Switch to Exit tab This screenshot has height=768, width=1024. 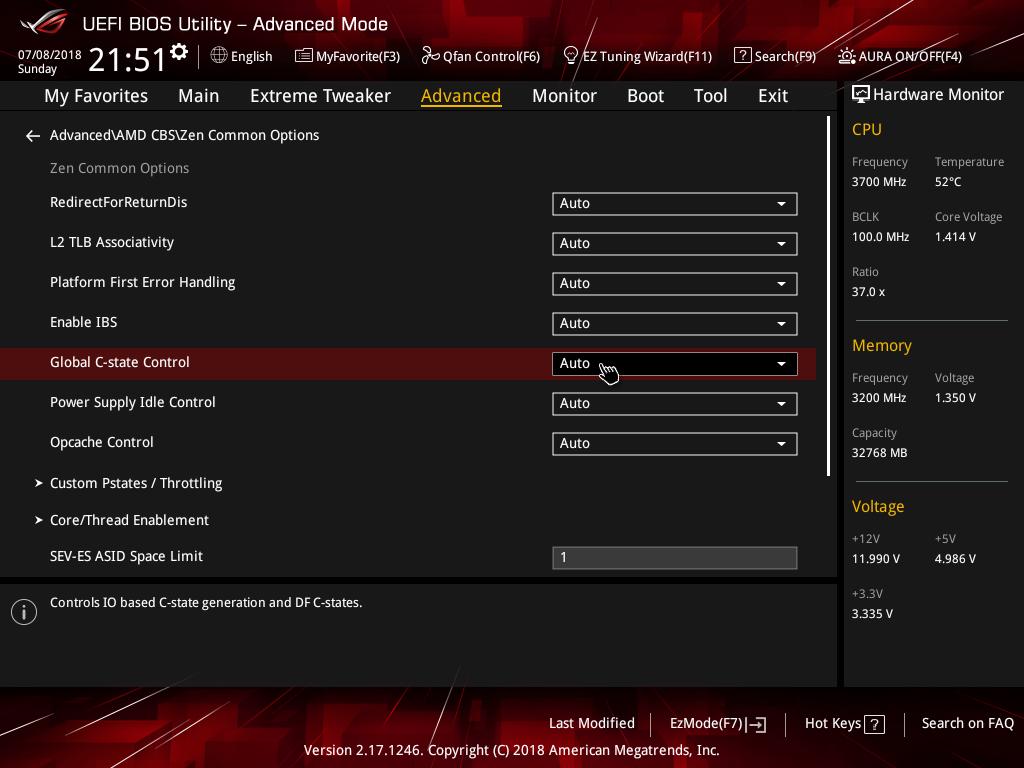[x=773, y=96]
